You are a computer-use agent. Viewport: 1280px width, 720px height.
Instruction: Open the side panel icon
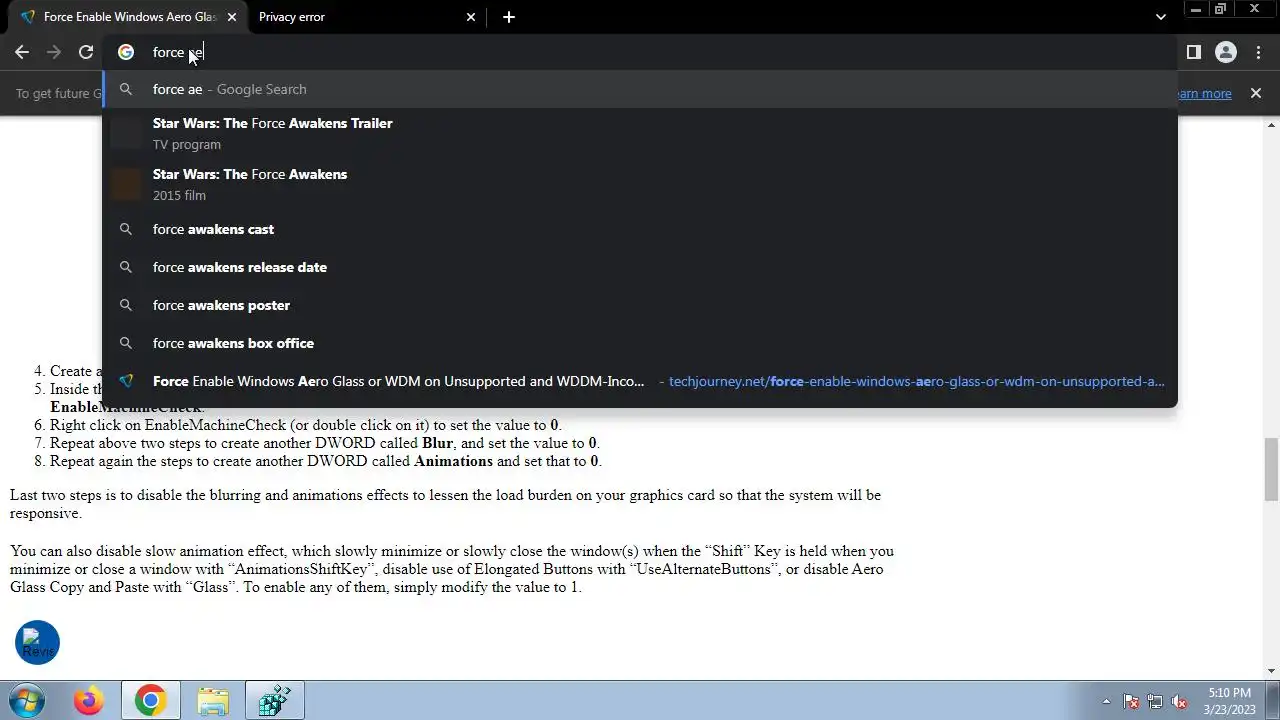pyautogui.click(x=1193, y=52)
